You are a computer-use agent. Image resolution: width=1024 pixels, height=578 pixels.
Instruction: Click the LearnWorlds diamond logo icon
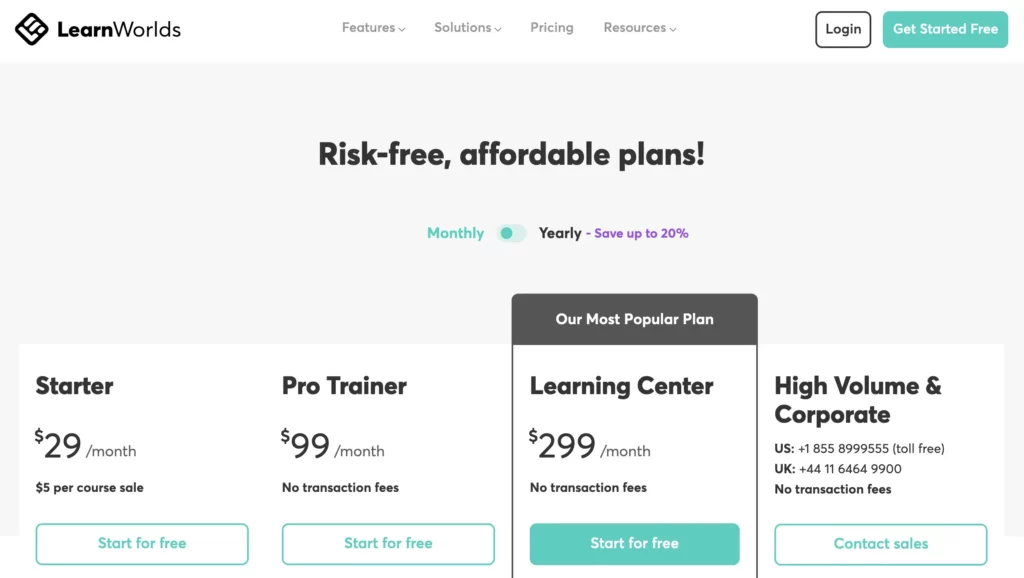click(x=30, y=29)
